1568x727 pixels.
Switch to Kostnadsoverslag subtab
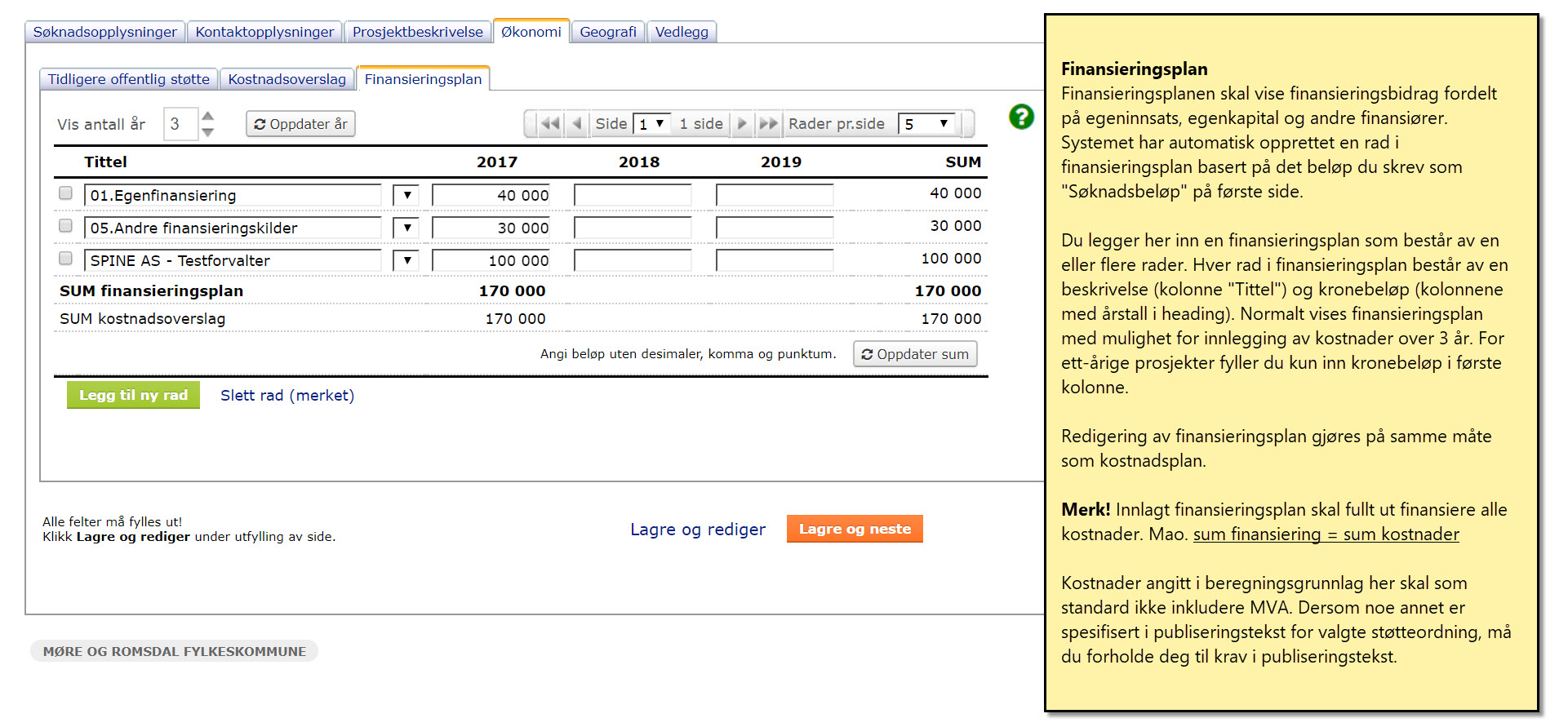(287, 79)
